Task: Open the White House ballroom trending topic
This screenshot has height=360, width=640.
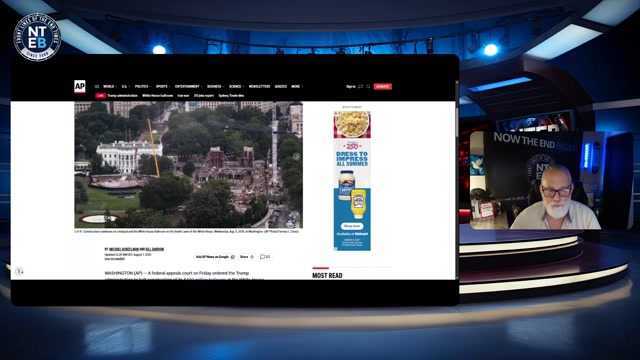Action: 158,96
